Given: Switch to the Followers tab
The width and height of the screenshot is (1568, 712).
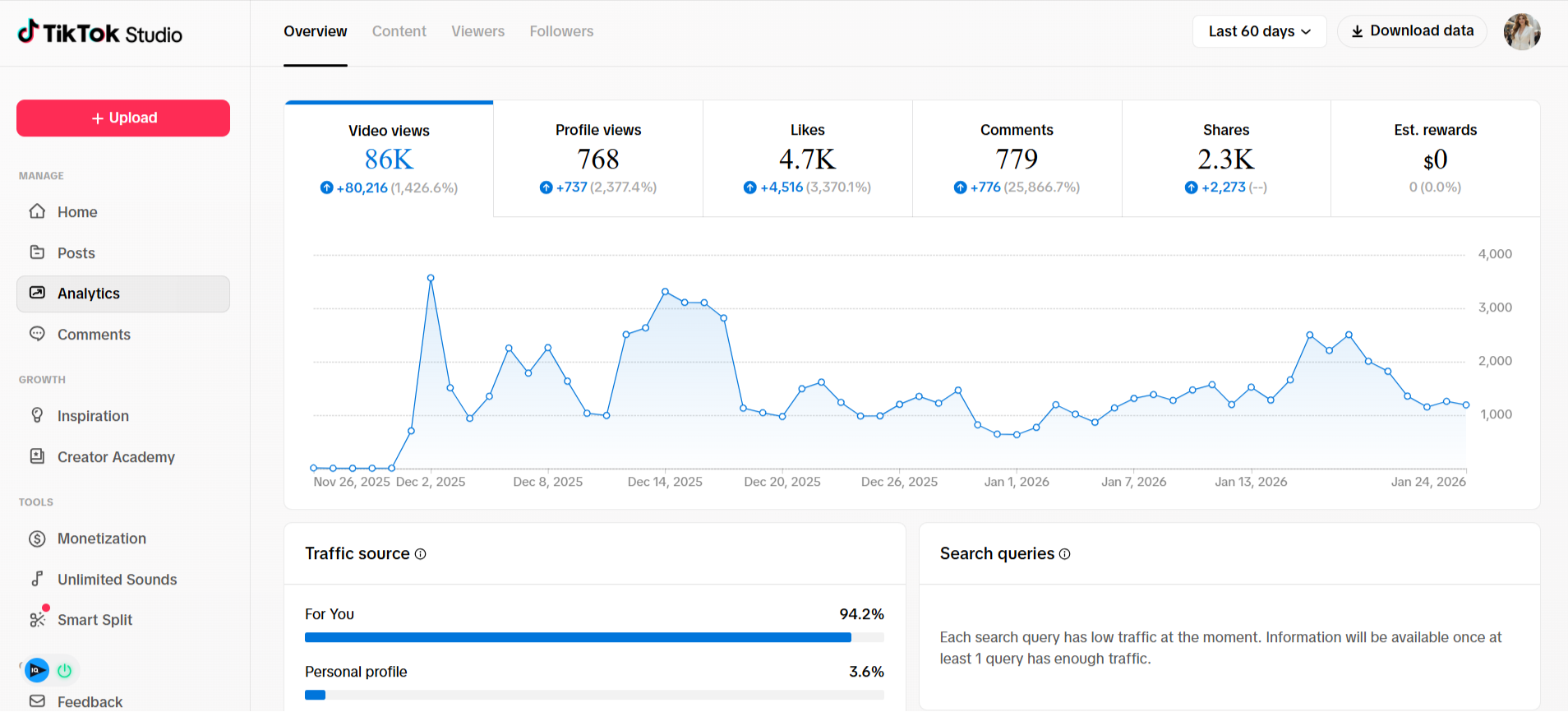Looking at the screenshot, I should (x=561, y=31).
